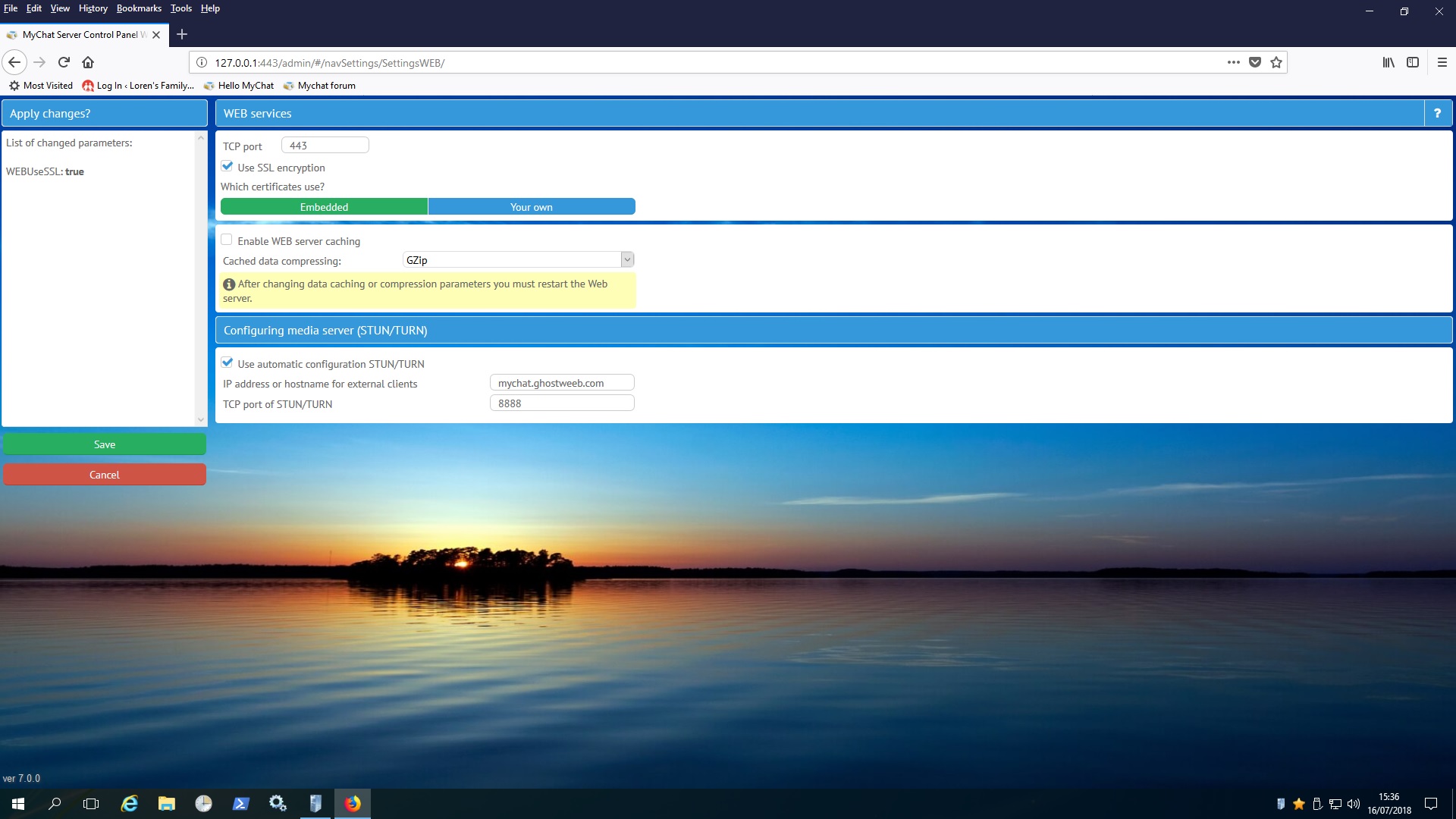Screen dimensions: 1456x819
Task: Click the TCP port 443 field
Action: (x=325, y=146)
